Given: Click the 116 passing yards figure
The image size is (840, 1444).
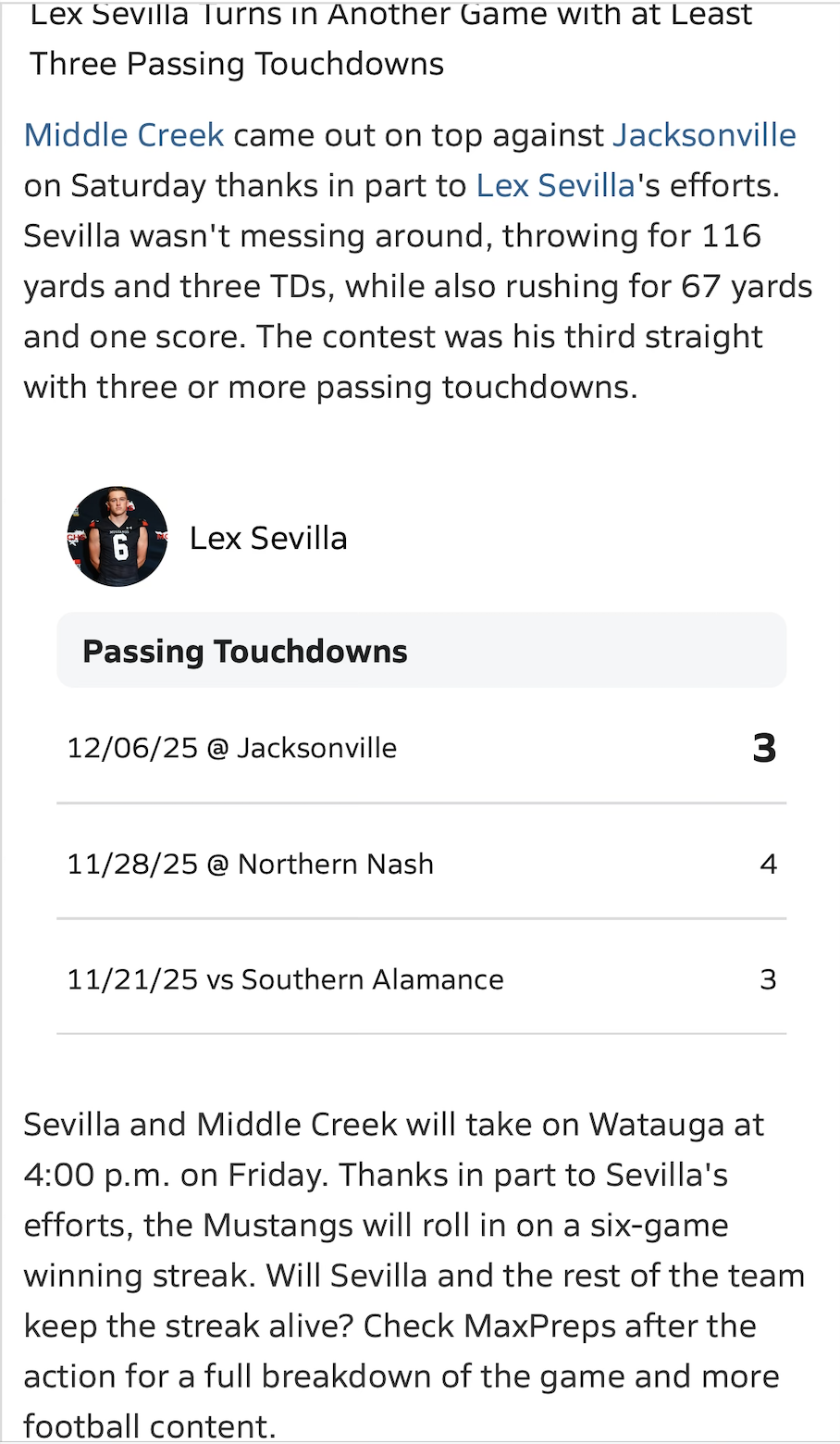Looking at the screenshot, I should tap(731, 236).
